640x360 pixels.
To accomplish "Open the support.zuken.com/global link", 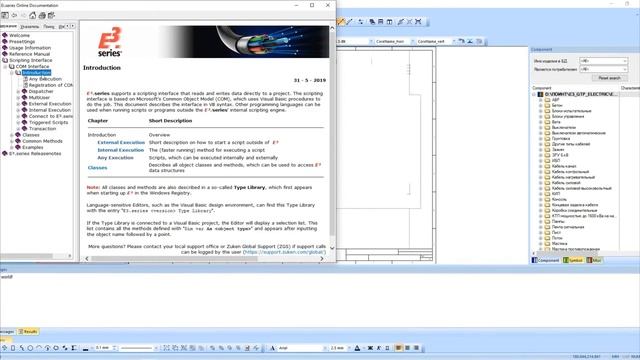I will 284,252.
